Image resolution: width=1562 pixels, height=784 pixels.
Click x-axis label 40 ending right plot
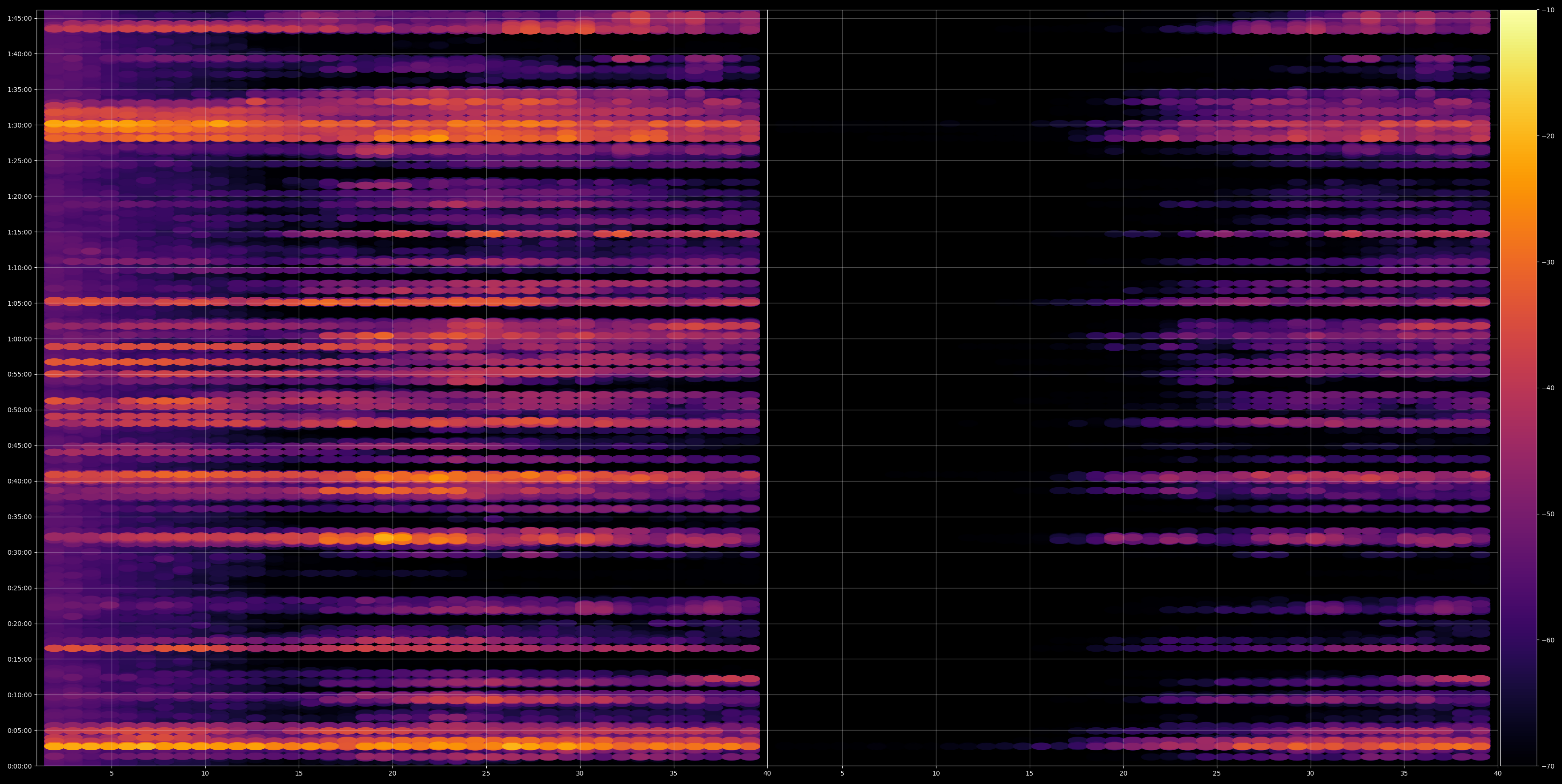1498,774
